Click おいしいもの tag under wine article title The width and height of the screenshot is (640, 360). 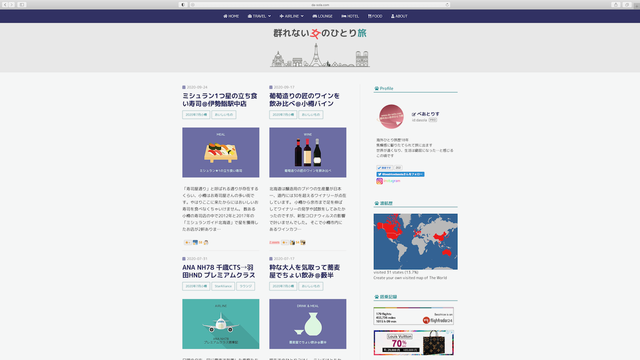coord(311,115)
